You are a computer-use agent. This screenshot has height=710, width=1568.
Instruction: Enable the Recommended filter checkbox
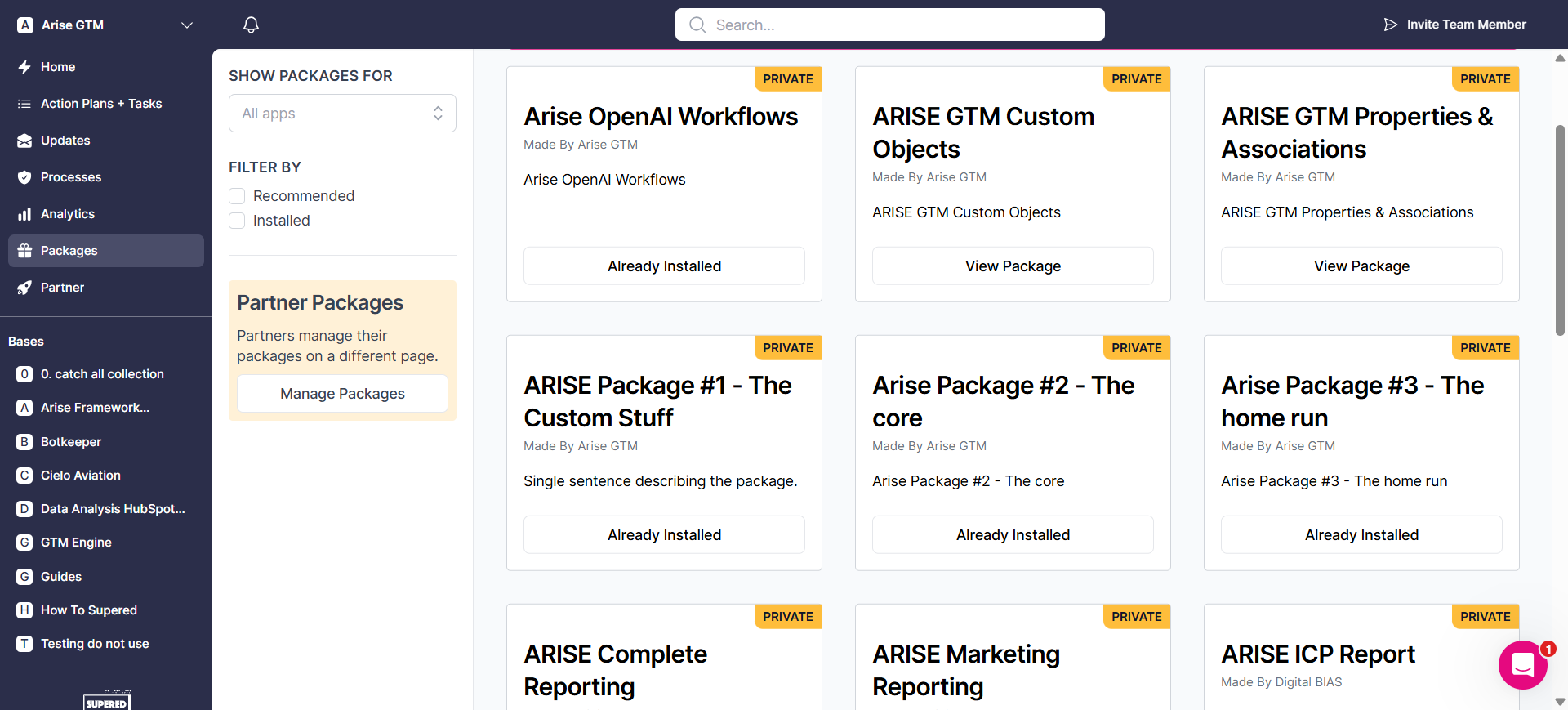click(237, 196)
